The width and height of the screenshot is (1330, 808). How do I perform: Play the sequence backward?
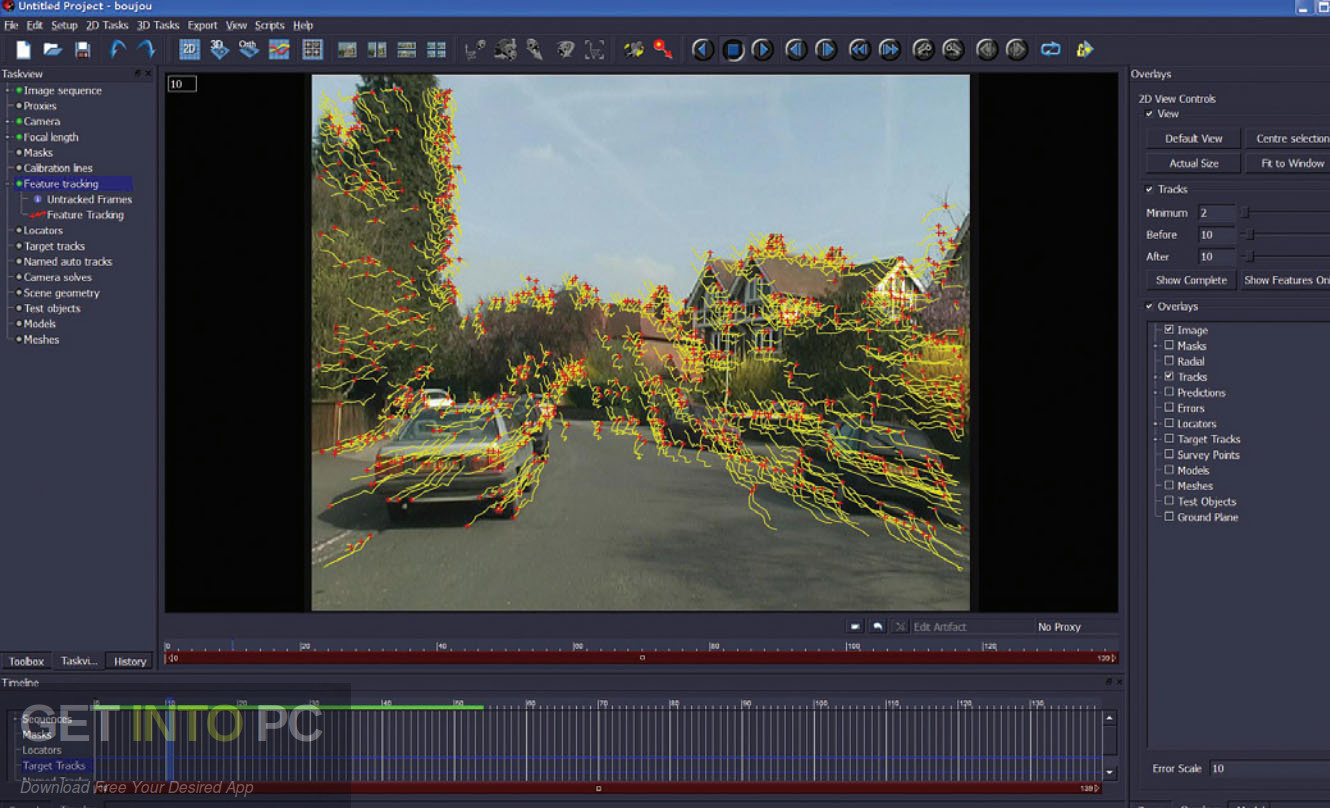[702, 49]
